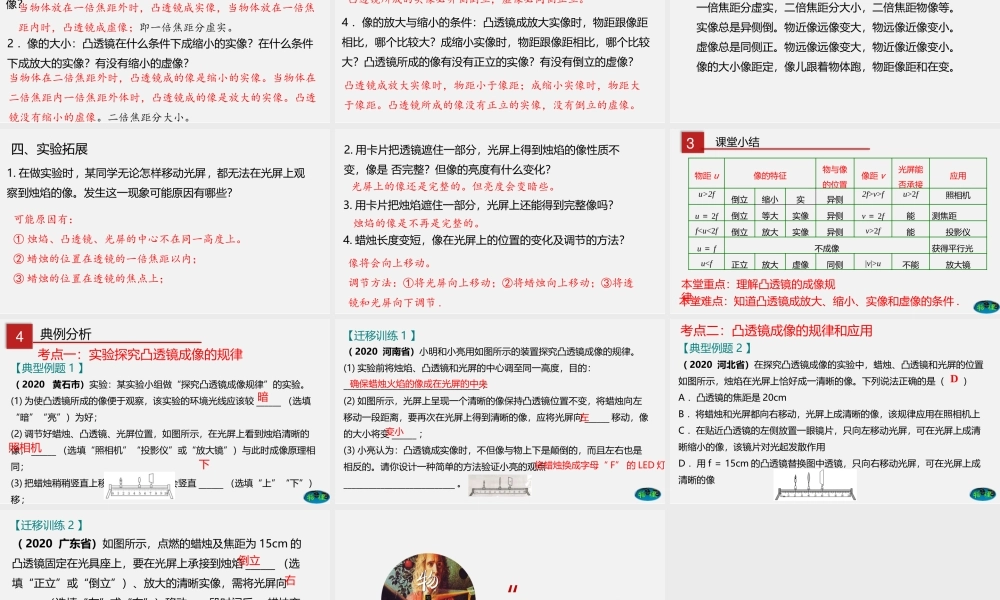1000x600 pixels.
Task: Click question 4. 蜡烛长度变短
Action: 484,240
